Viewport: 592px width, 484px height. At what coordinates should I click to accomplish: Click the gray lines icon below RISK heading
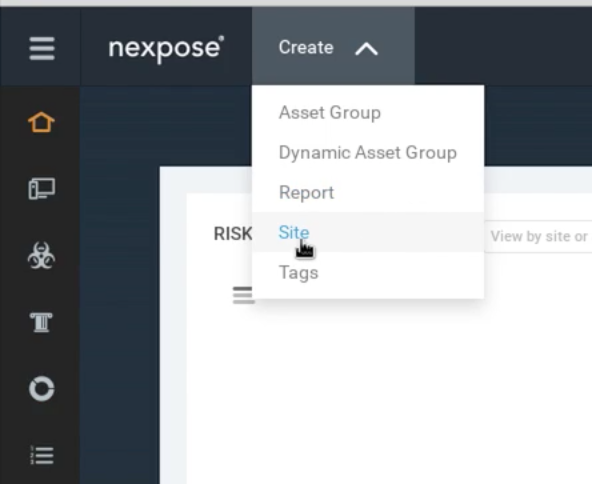244,295
